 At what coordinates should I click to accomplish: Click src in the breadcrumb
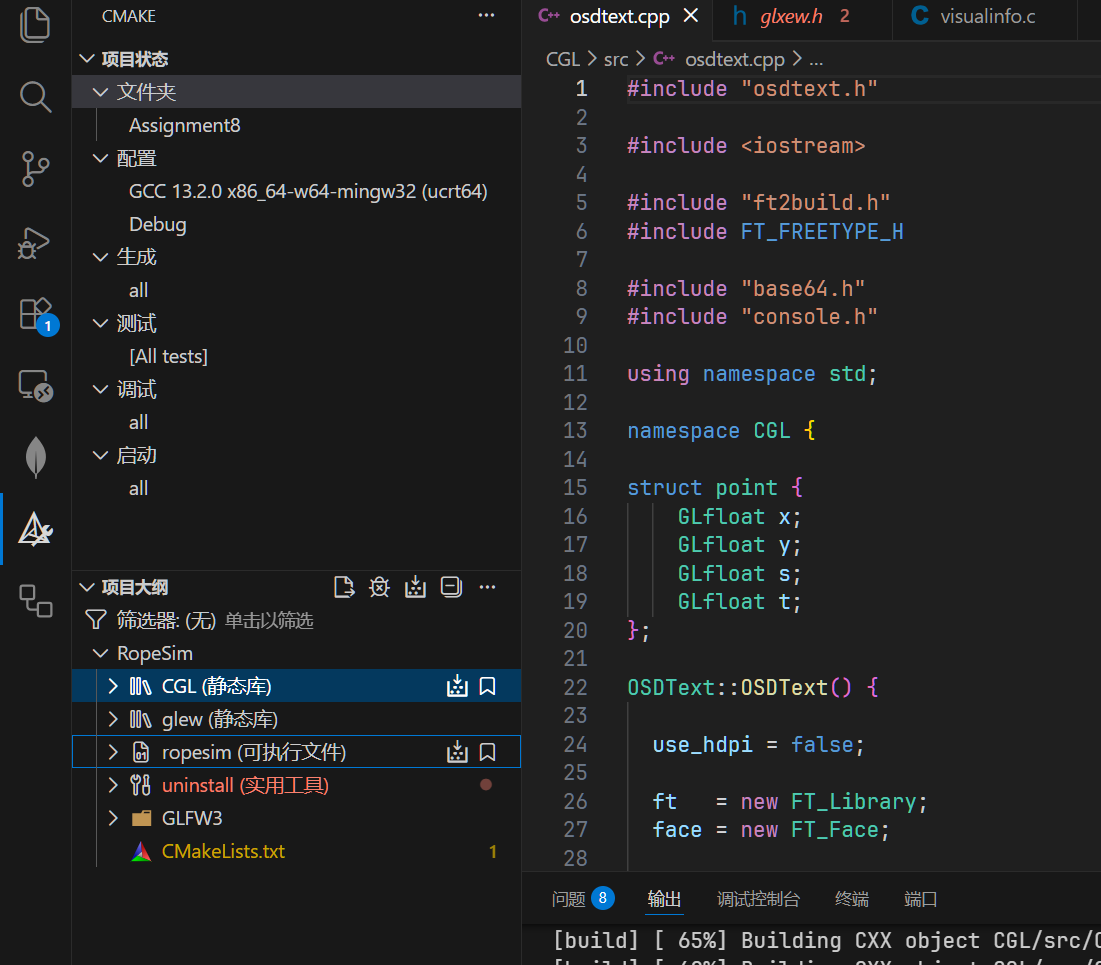point(616,59)
